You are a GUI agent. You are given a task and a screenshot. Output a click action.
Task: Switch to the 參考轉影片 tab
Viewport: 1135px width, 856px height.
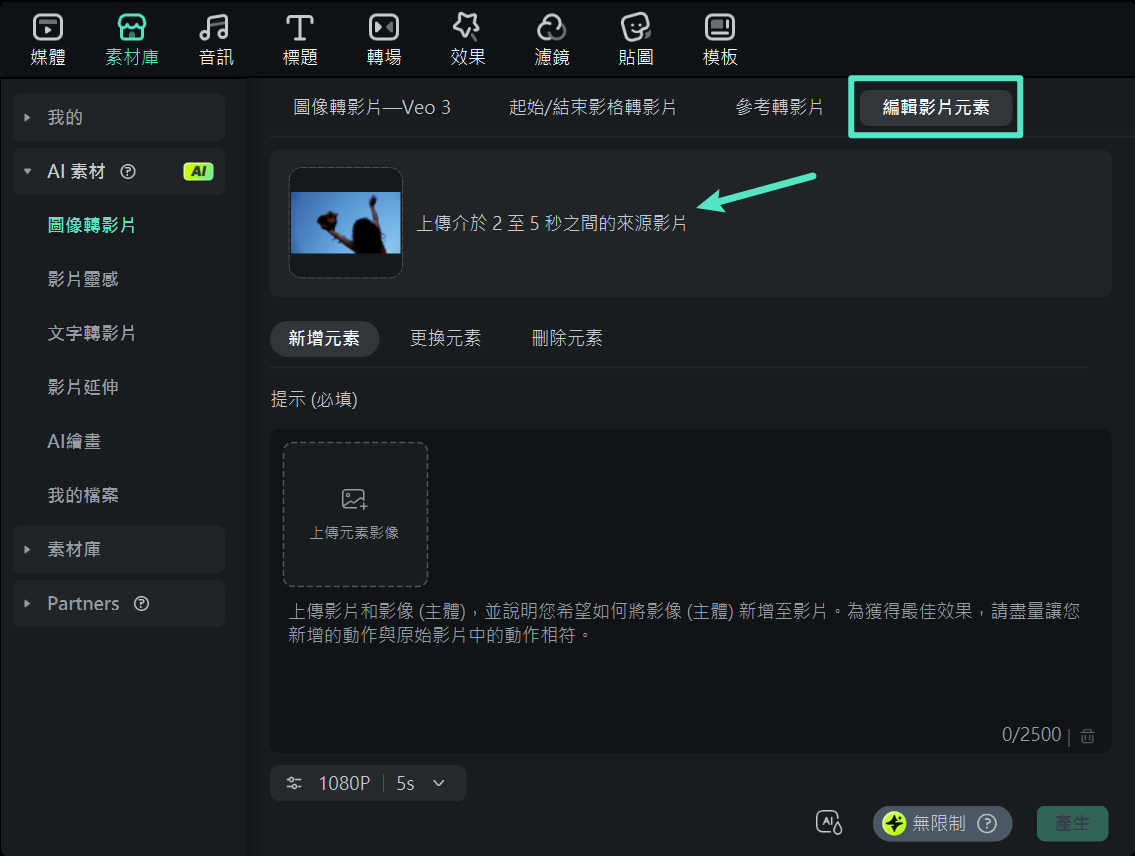tap(778, 108)
